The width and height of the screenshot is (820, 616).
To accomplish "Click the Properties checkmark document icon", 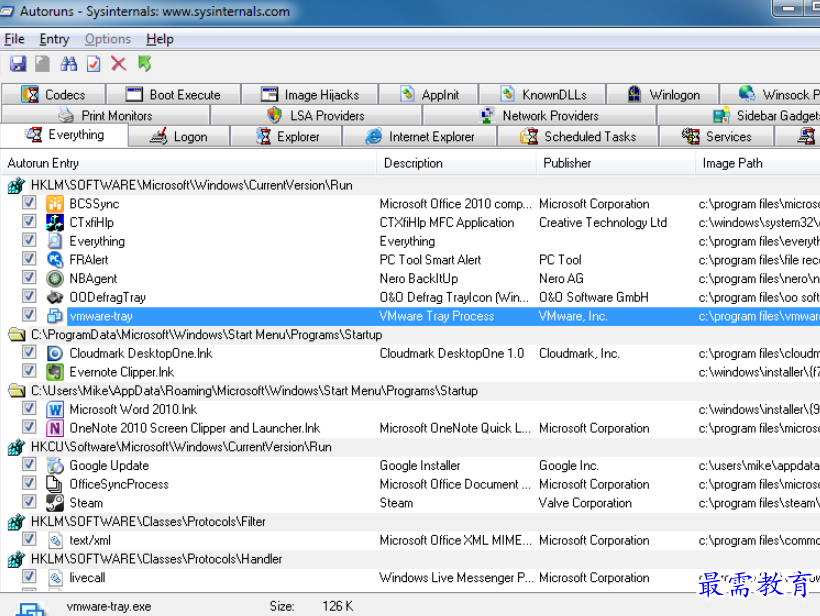I will coord(94,64).
